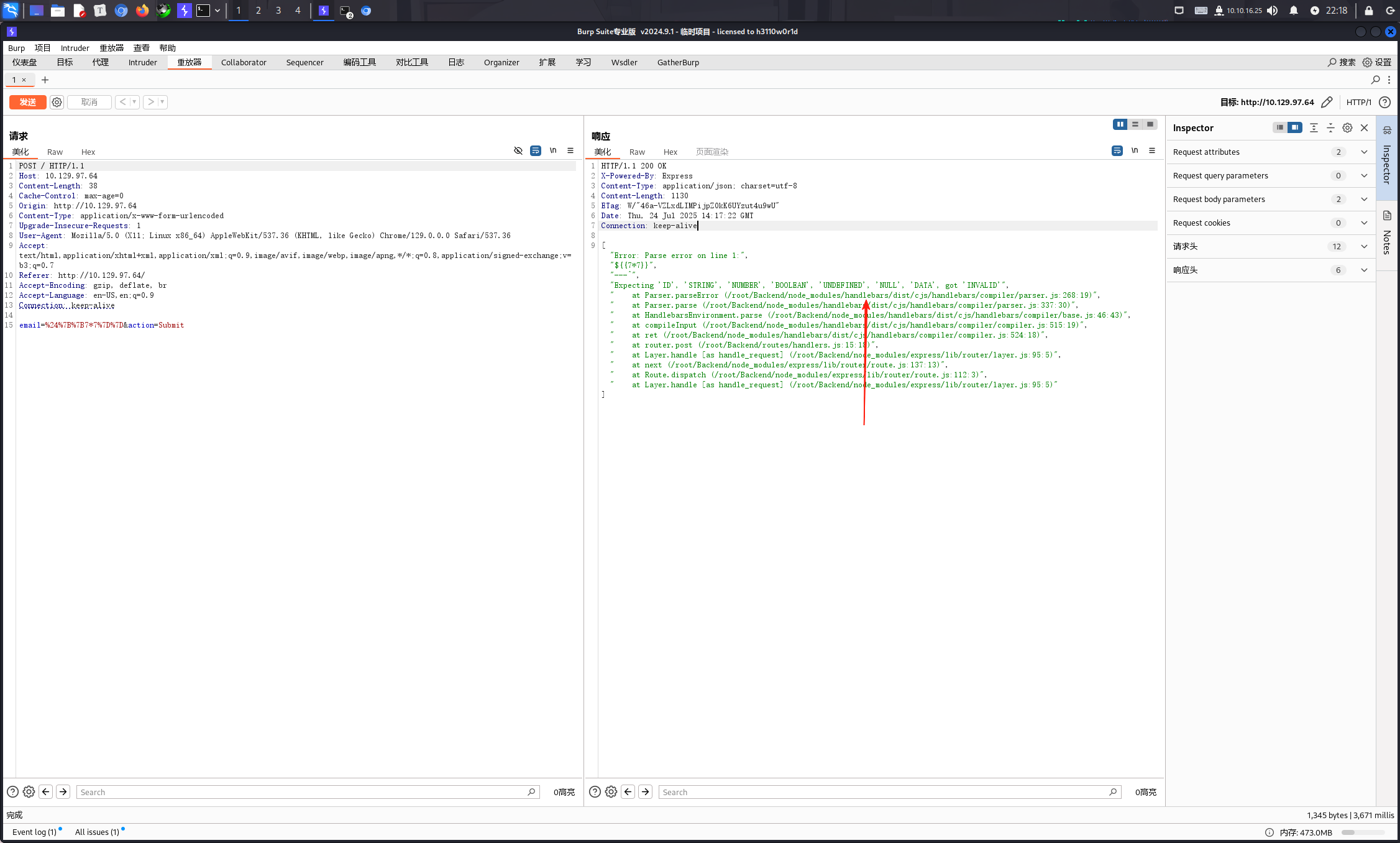Open the response panel hamburger menu

(x=1152, y=150)
